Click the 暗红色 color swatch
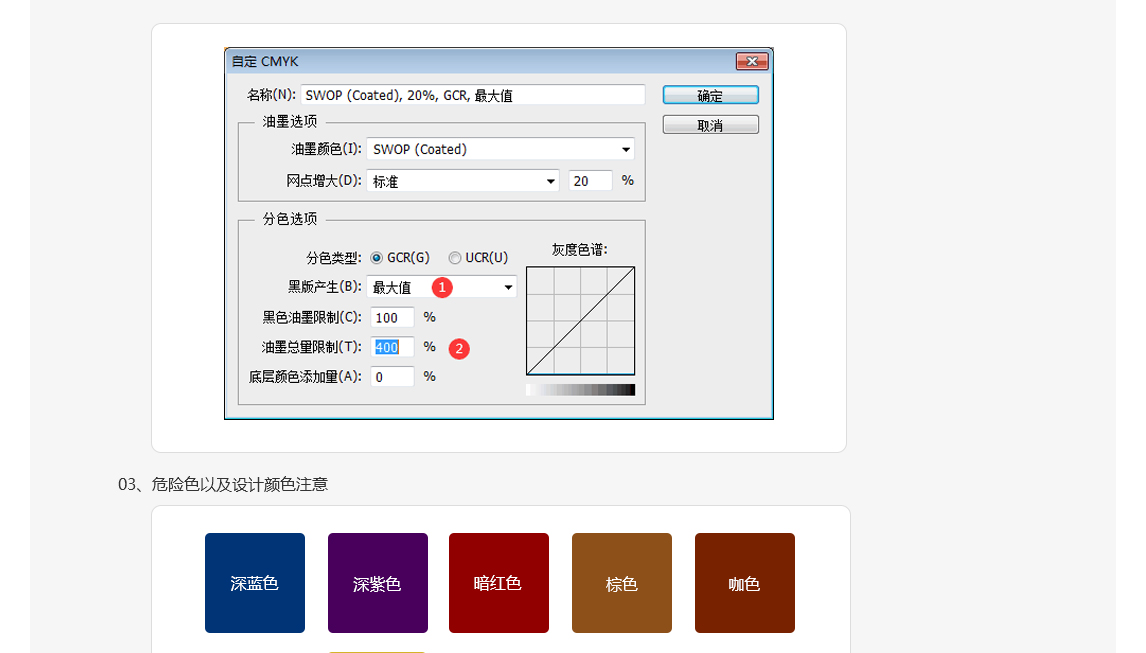Screen dimensions: 1146x653 498,583
